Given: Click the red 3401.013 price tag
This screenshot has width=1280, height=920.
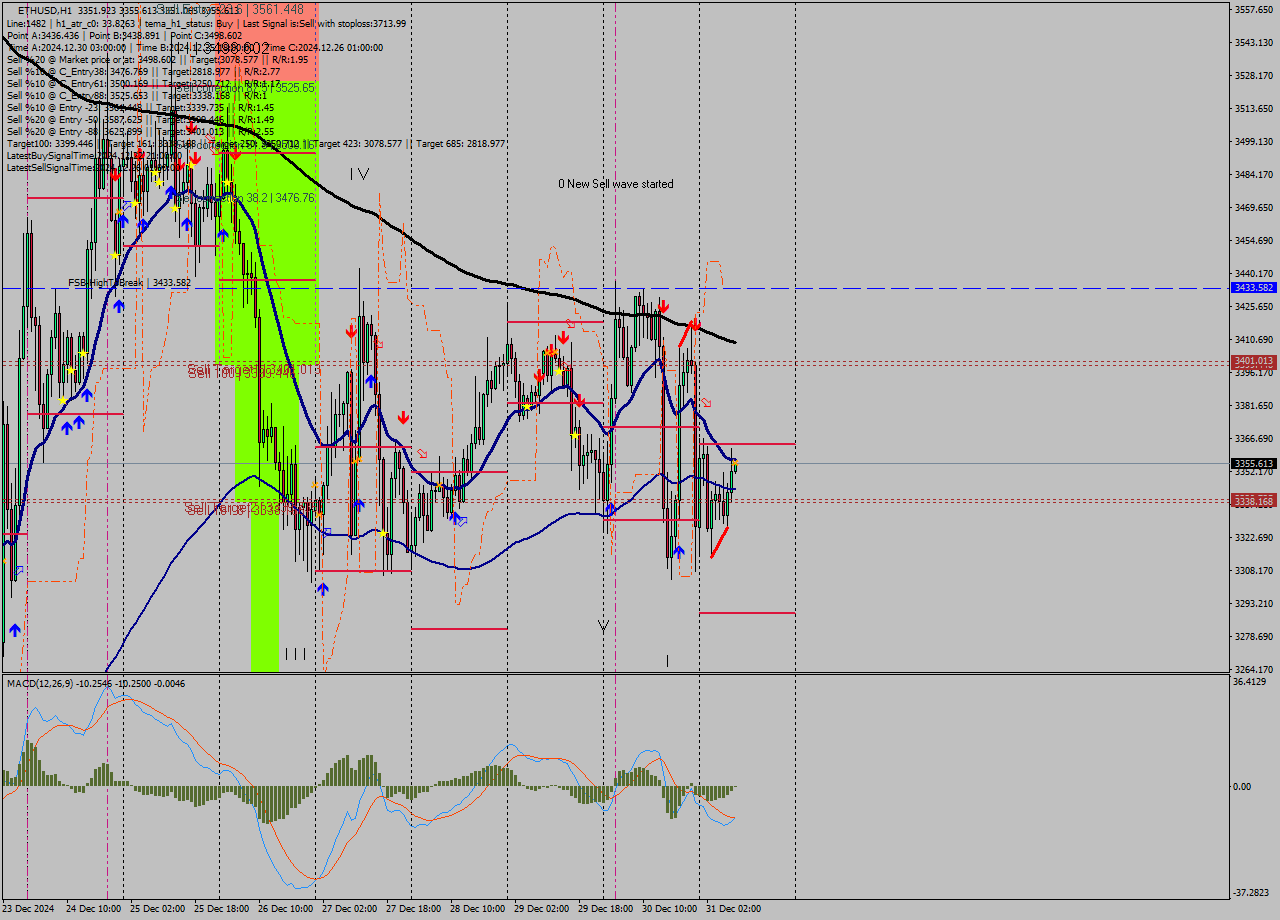Looking at the screenshot, I should click(x=1254, y=361).
